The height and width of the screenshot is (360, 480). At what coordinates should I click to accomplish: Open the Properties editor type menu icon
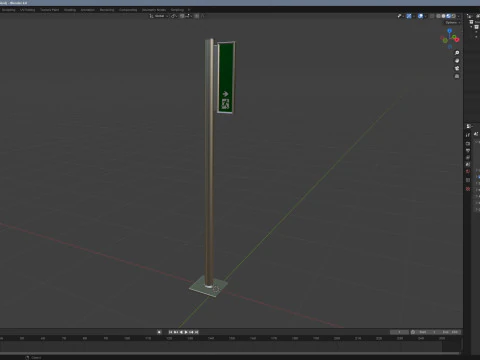point(469,126)
